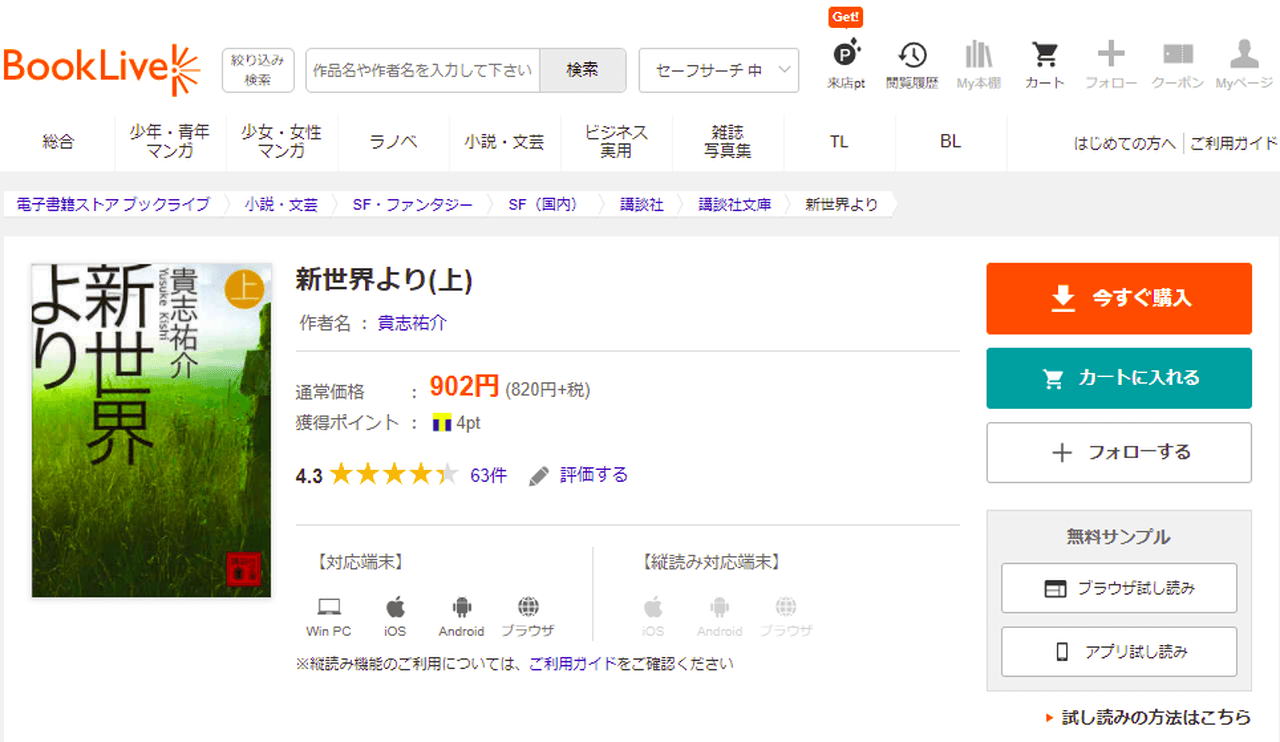Viewport: 1280px width, 742px height.
Task: Click the search input field
Action: point(422,70)
